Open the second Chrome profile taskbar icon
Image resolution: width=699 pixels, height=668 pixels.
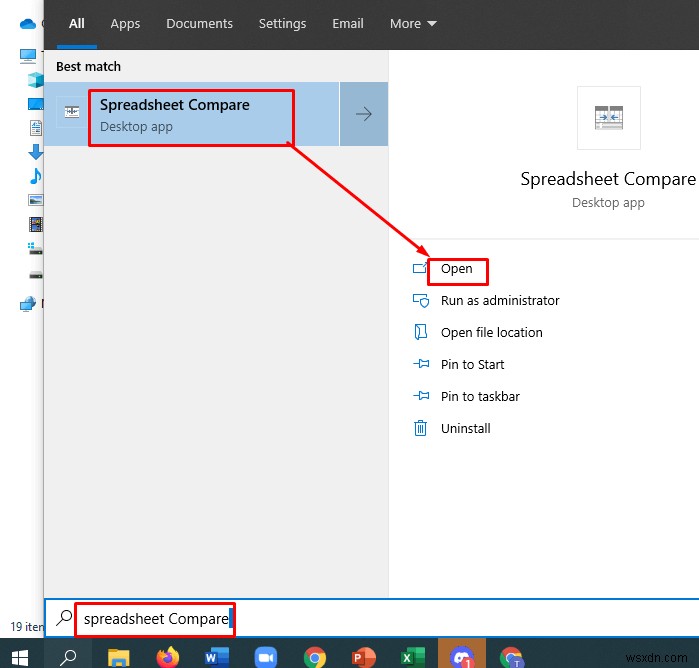511,657
